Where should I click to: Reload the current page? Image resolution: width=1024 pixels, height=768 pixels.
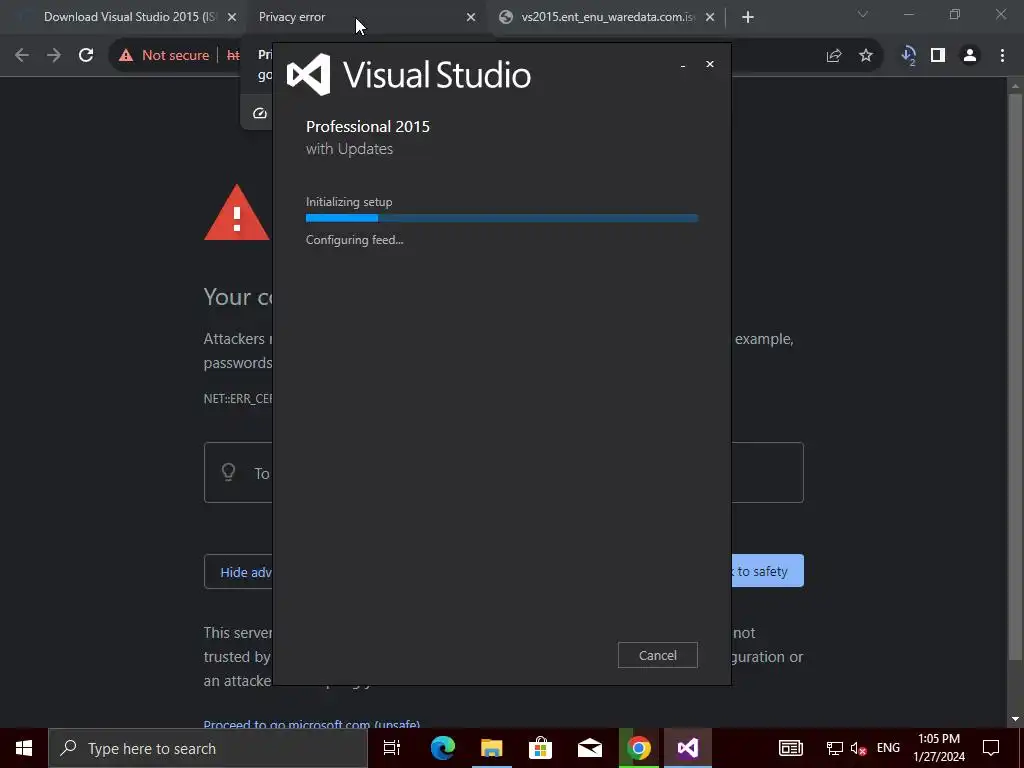tap(86, 56)
